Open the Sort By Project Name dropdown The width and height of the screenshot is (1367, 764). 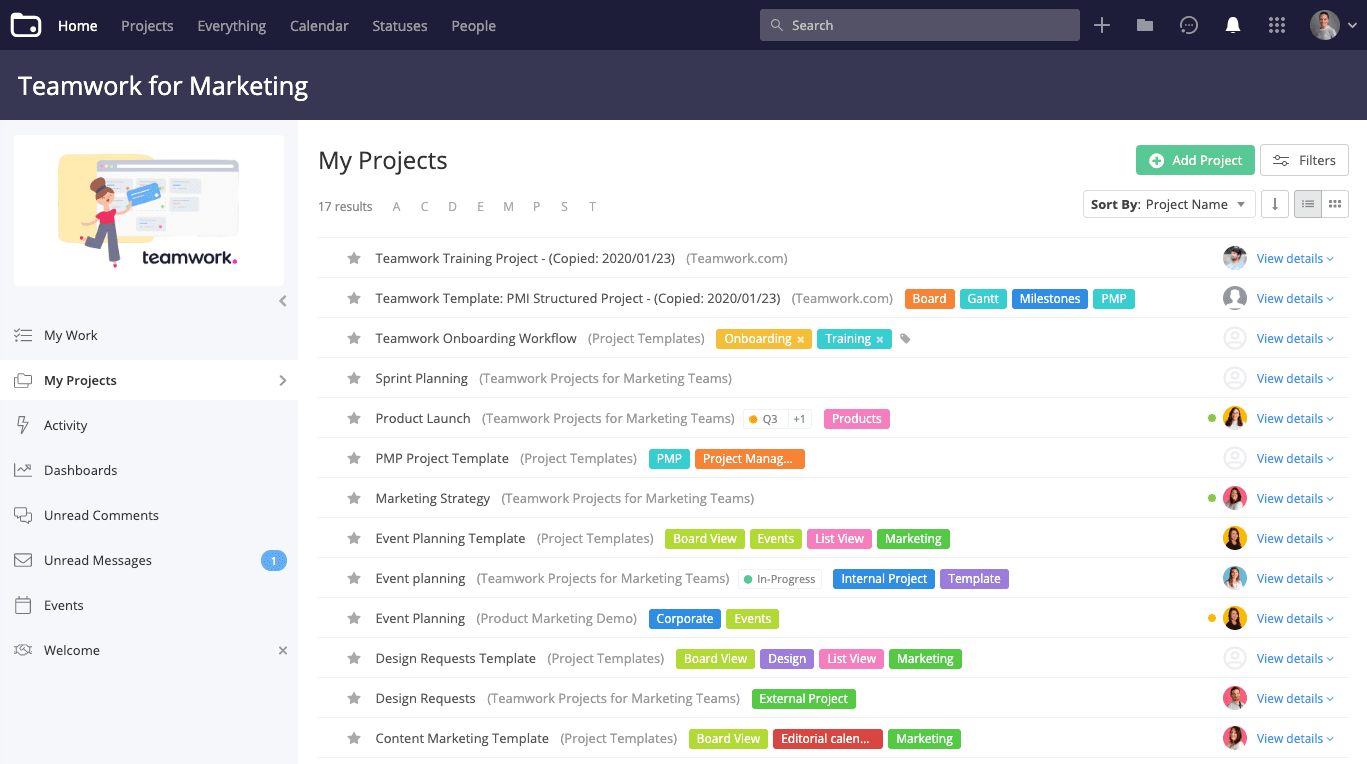pyautogui.click(x=1169, y=204)
